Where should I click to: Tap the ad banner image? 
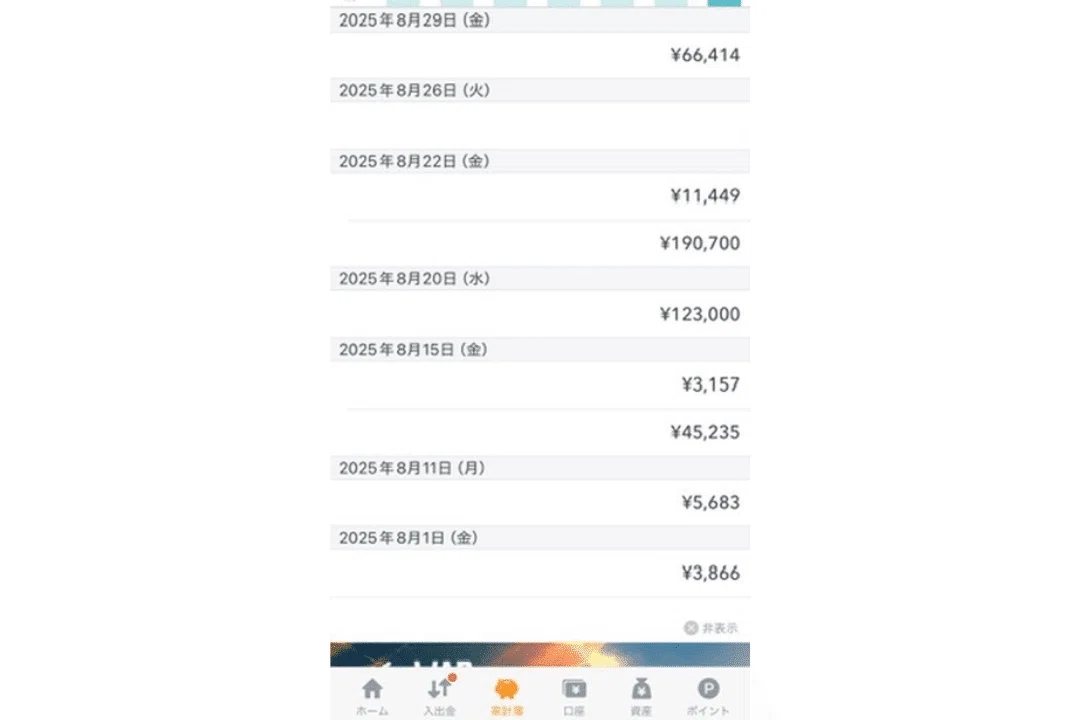pos(540,655)
